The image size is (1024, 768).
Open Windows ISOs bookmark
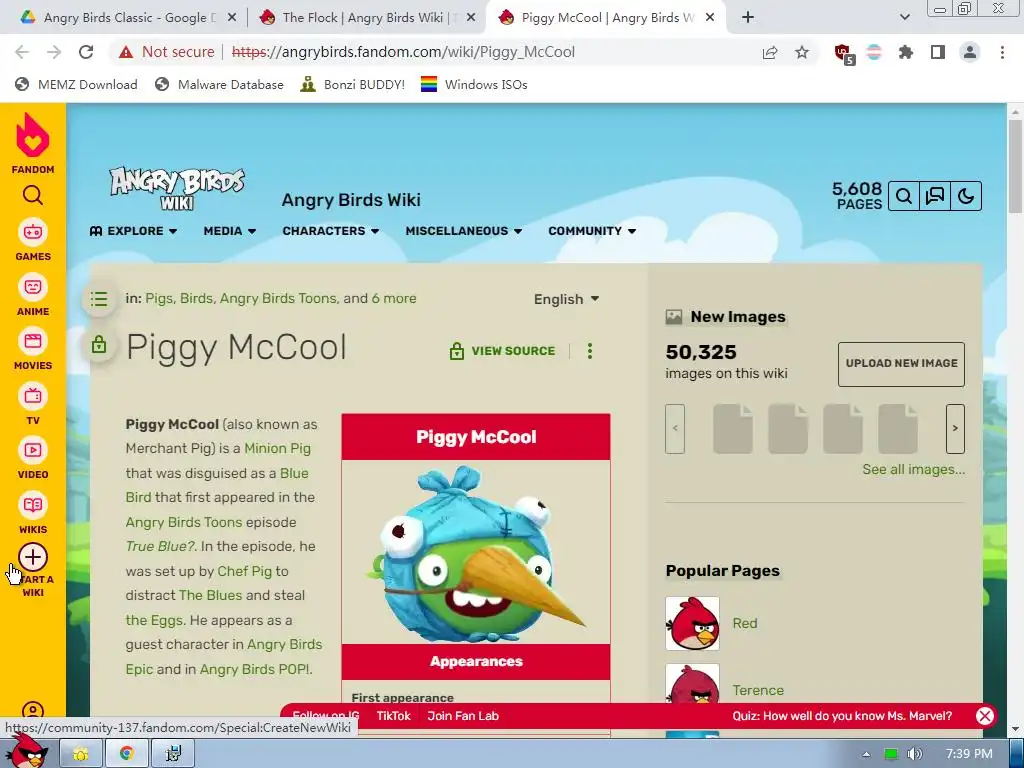[474, 85]
